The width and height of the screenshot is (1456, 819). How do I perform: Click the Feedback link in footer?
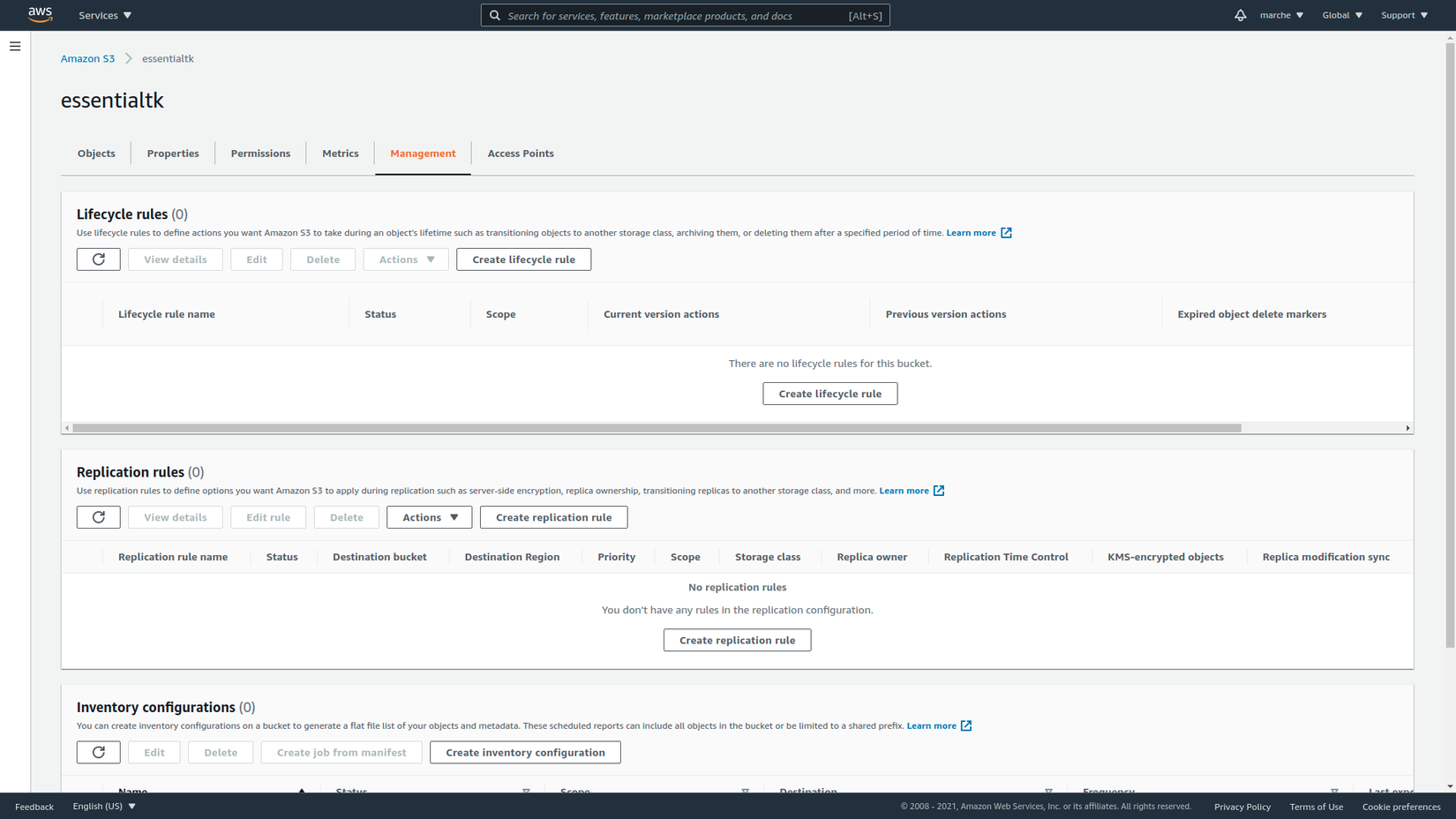34,807
